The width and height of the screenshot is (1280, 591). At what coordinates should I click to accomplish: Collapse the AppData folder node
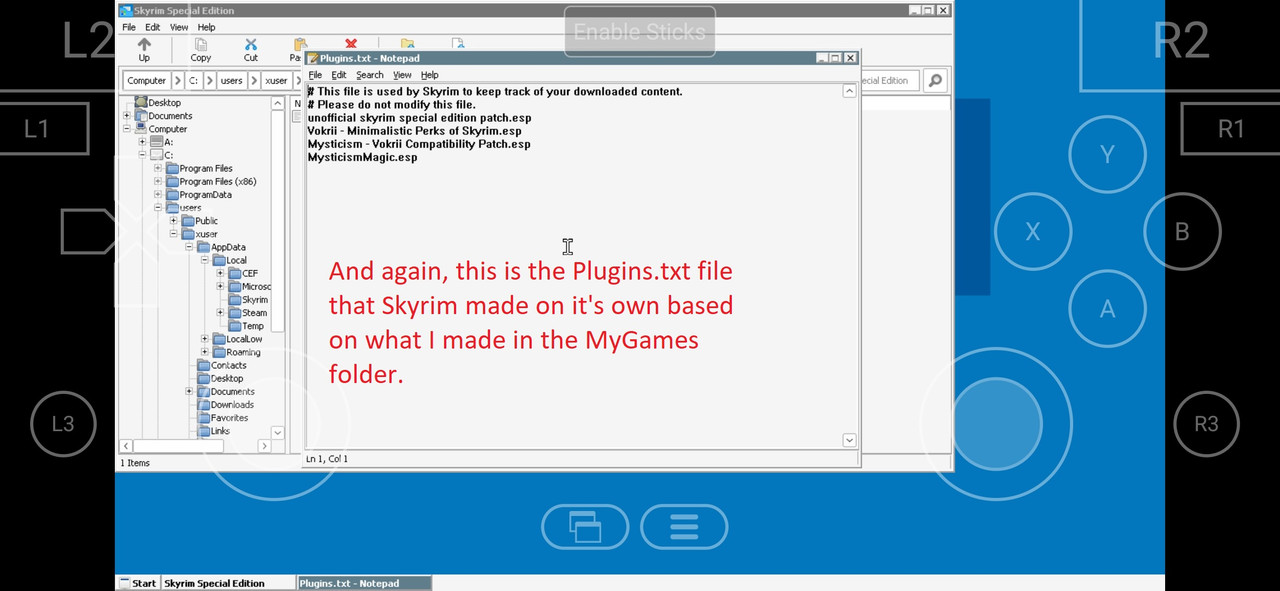189,247
